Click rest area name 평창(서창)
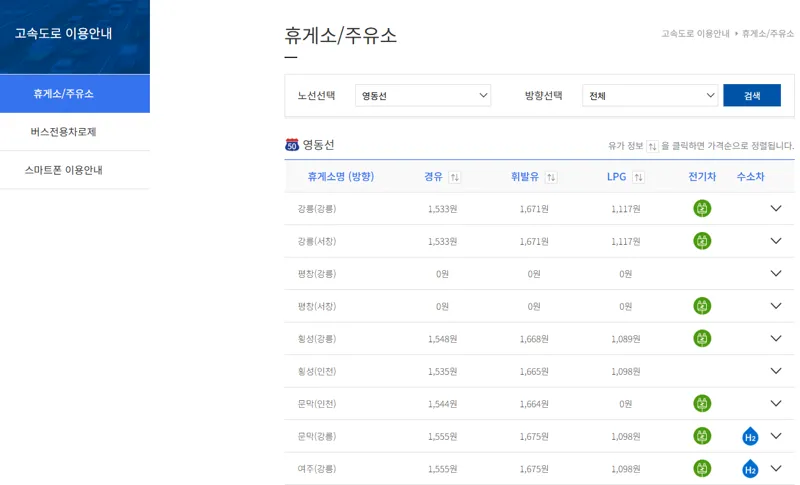 317,307
